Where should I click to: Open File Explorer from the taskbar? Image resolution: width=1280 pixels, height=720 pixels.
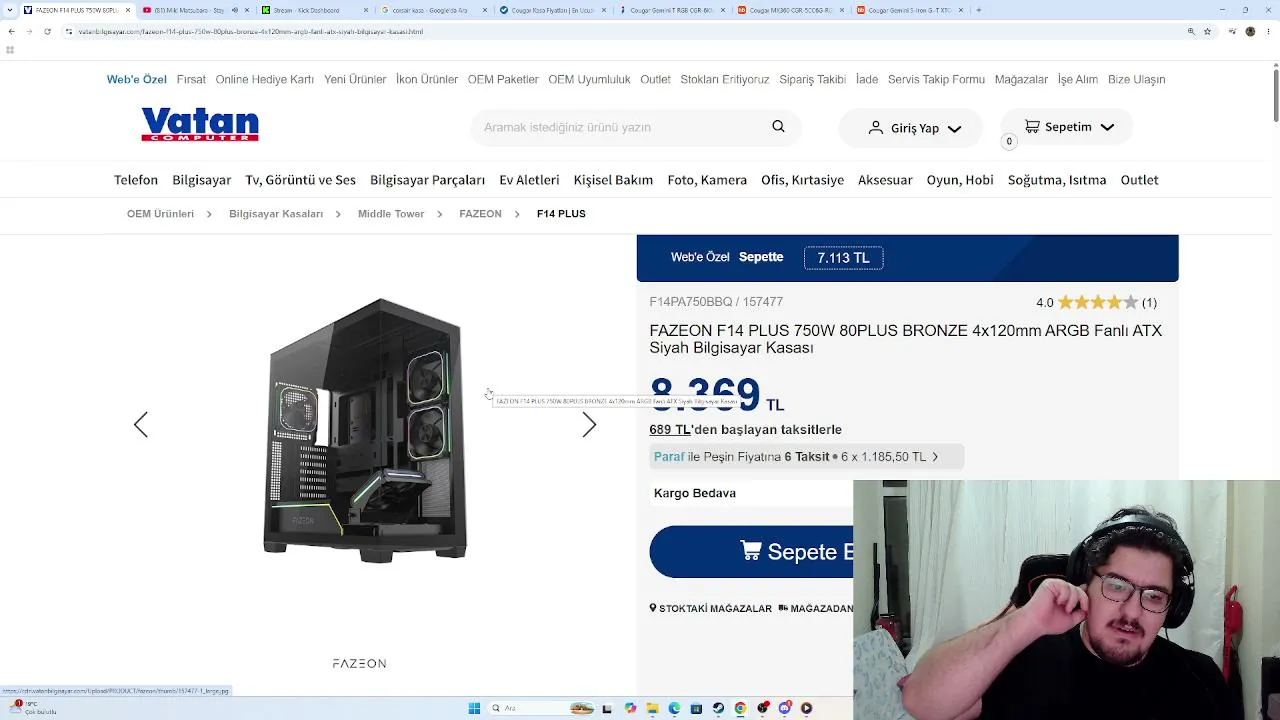coord(652,708)
